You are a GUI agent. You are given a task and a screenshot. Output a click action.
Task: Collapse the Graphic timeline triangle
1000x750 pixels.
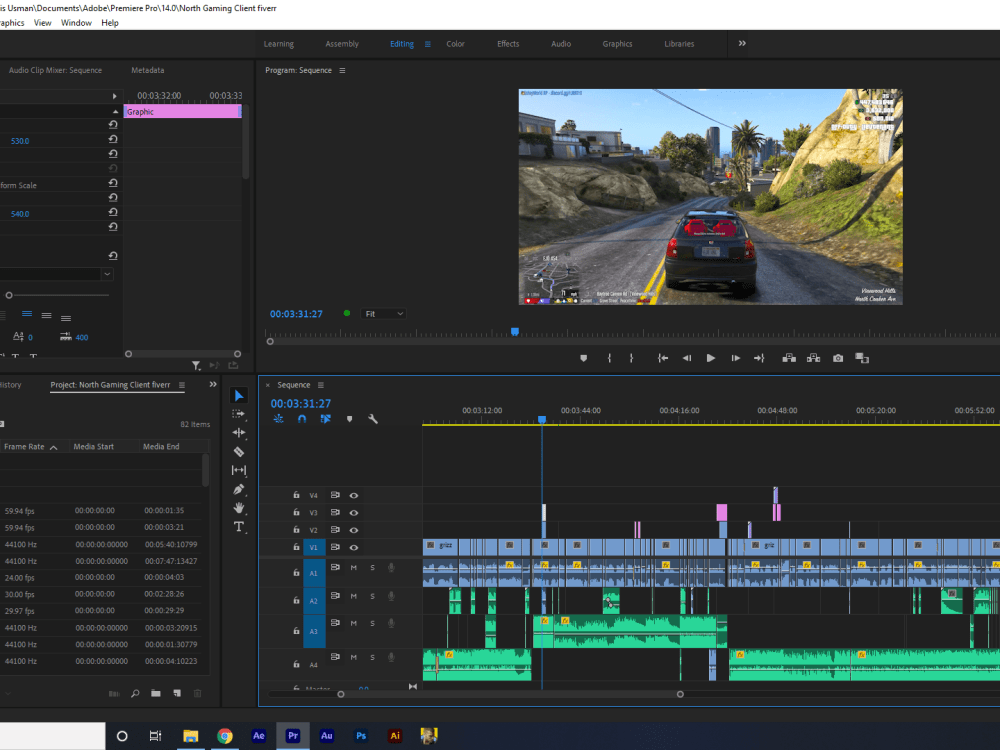click(x=115, y=112)
